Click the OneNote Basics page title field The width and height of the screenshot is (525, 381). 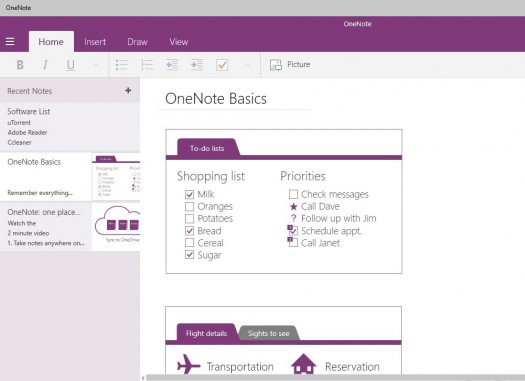point(216,99)
